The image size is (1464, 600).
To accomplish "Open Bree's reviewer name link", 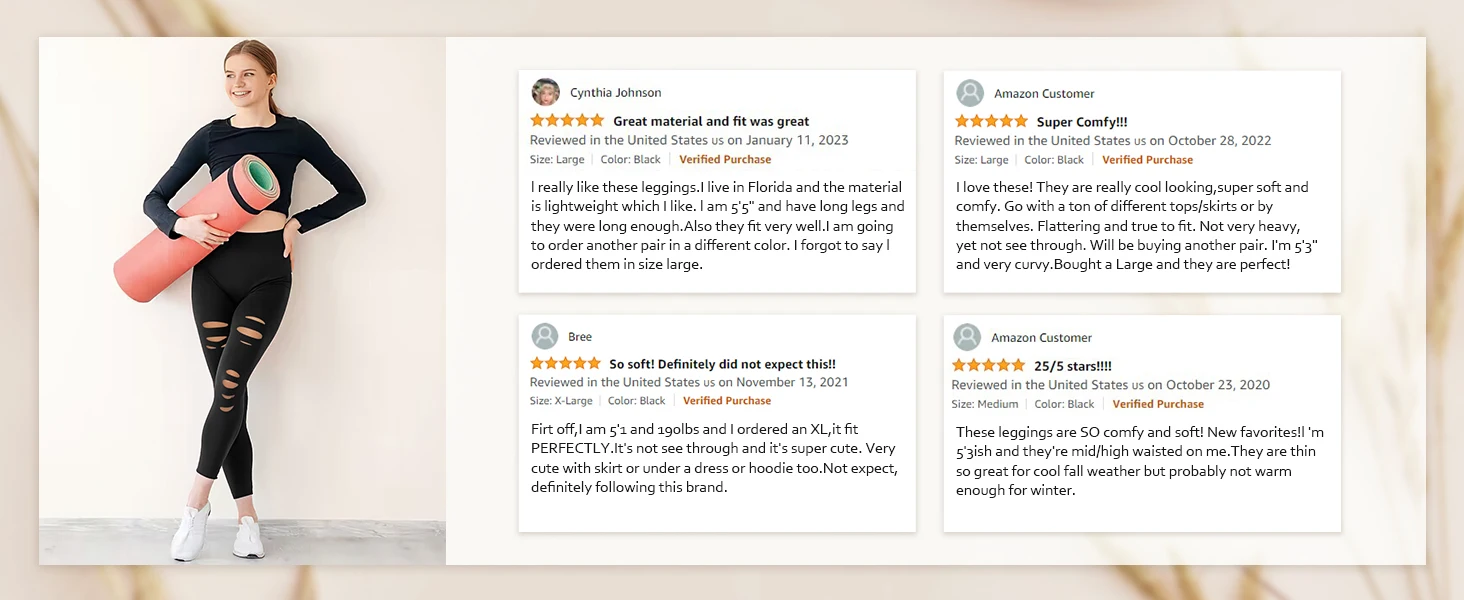I will point(580,337).
